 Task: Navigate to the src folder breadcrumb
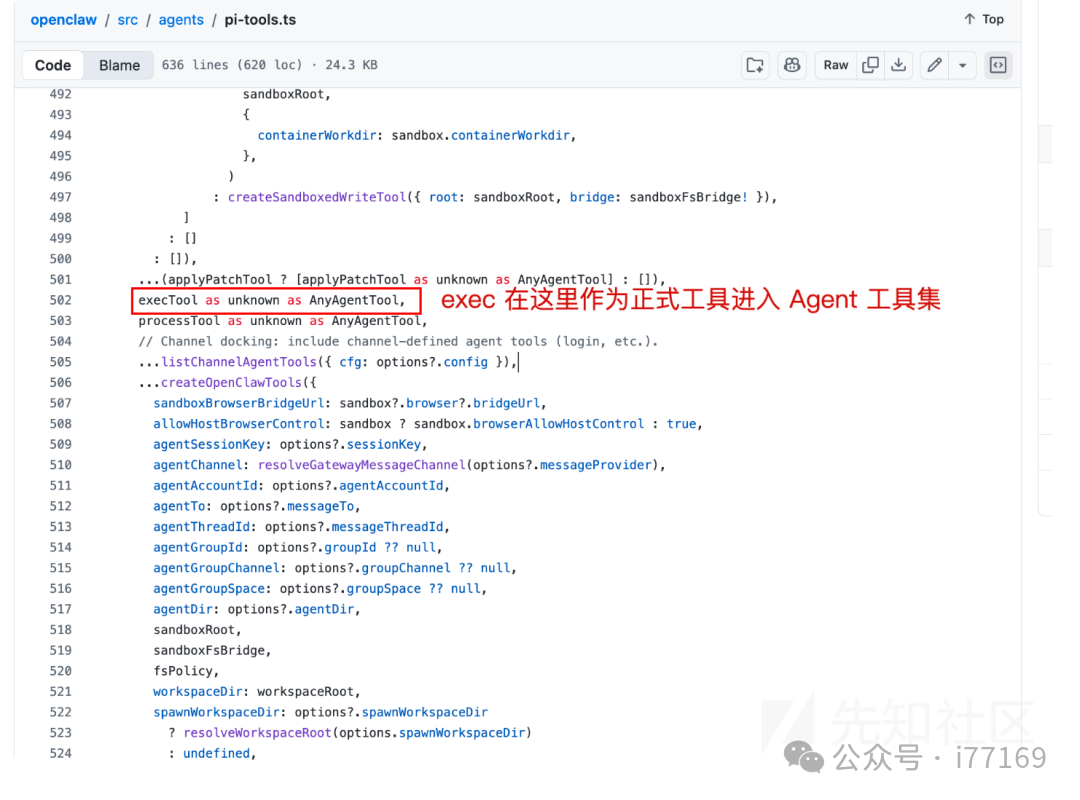(127, 19)
